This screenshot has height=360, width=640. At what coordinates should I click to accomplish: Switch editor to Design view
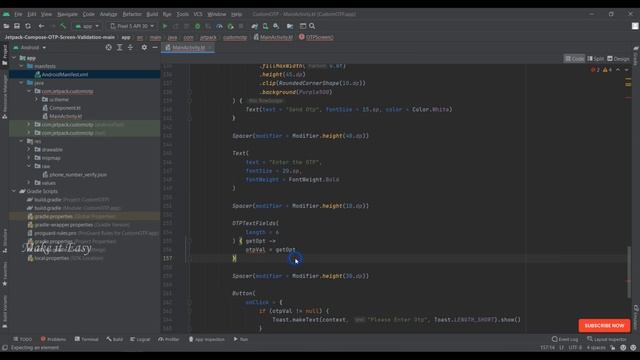(618, 59)
